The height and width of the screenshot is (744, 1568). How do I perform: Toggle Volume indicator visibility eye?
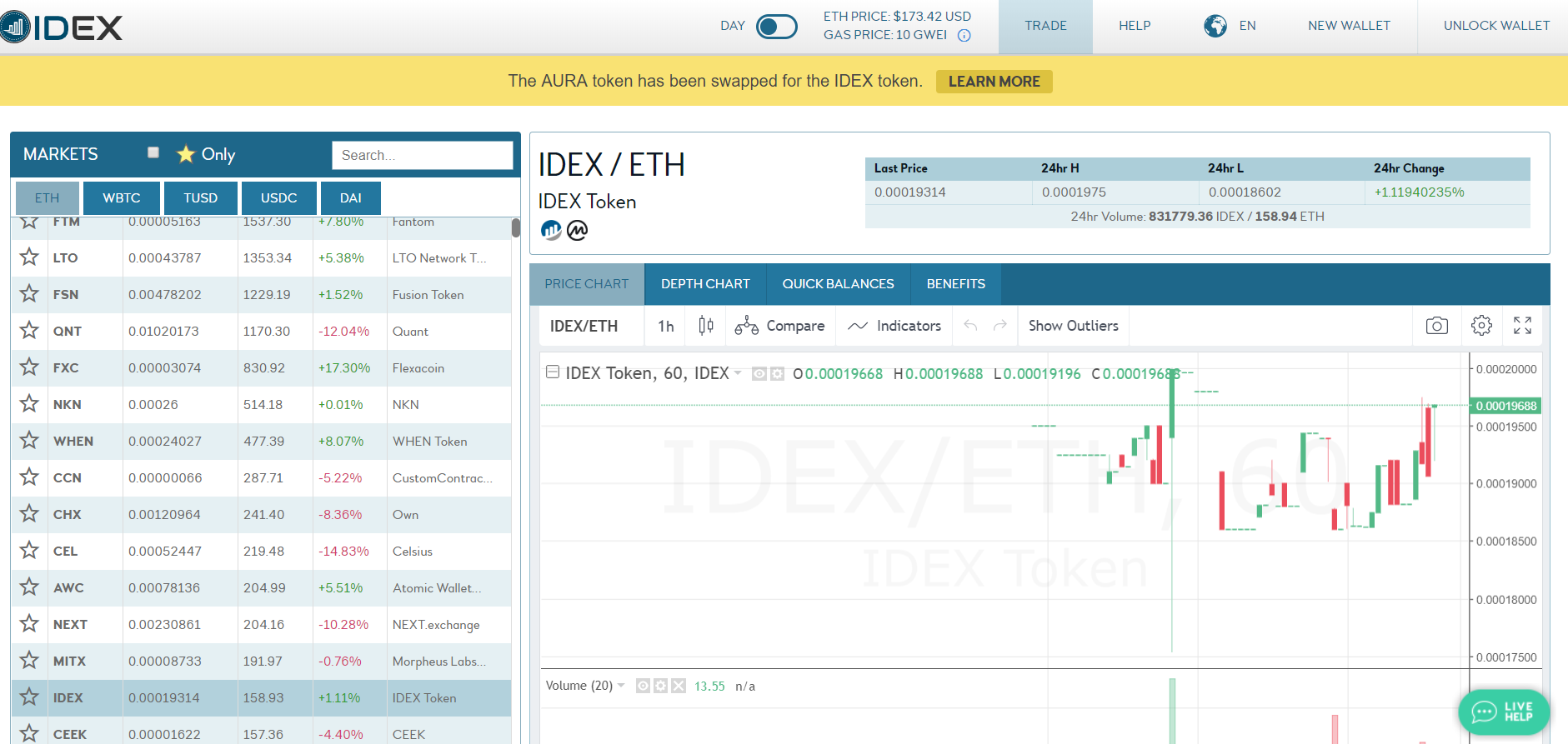643,686
